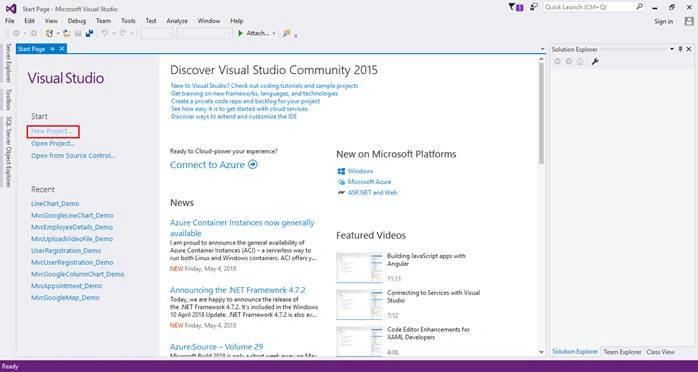Open the New Project dropdown arrow in toolbar
The width and height of the screenshot is (698, 372).
click(x=58, y=33)
